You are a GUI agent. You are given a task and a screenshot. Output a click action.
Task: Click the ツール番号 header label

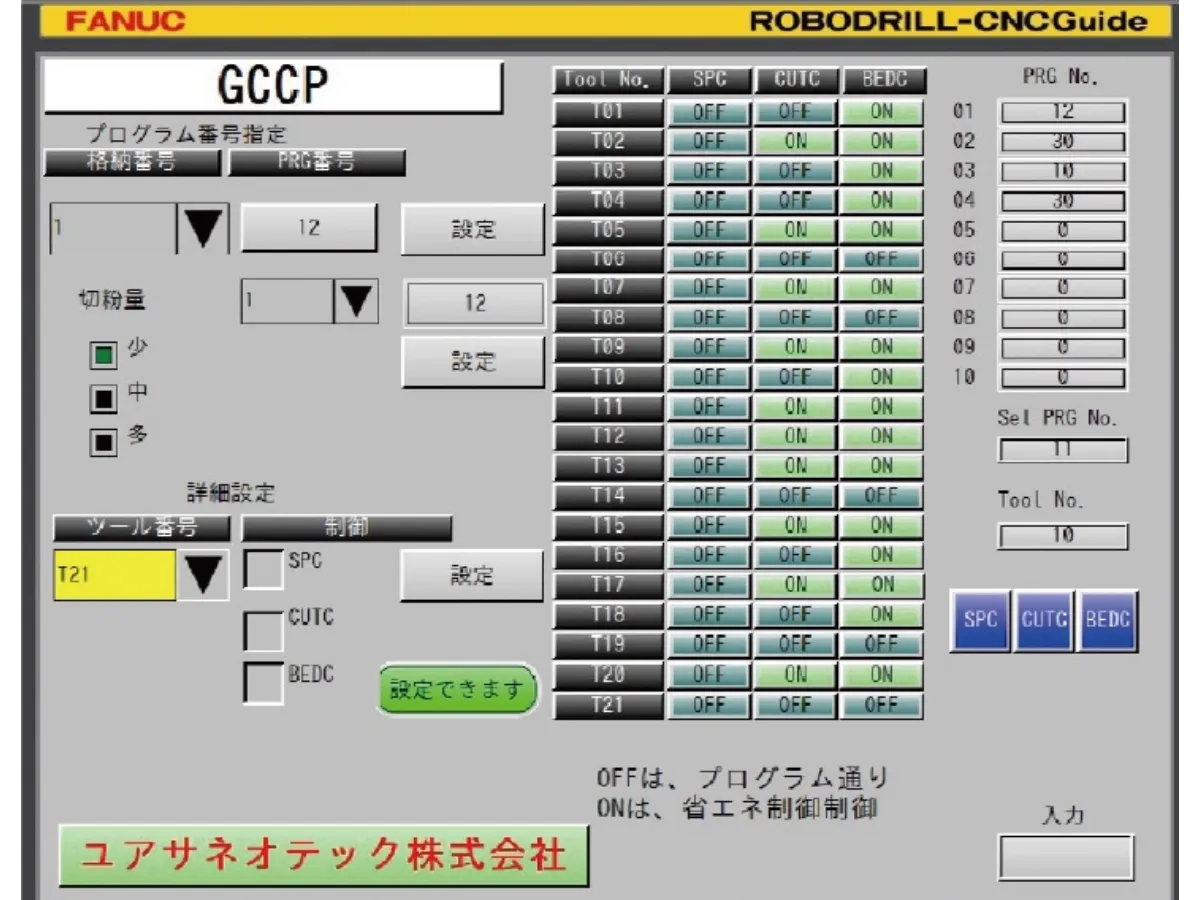[x=142, y=527]
